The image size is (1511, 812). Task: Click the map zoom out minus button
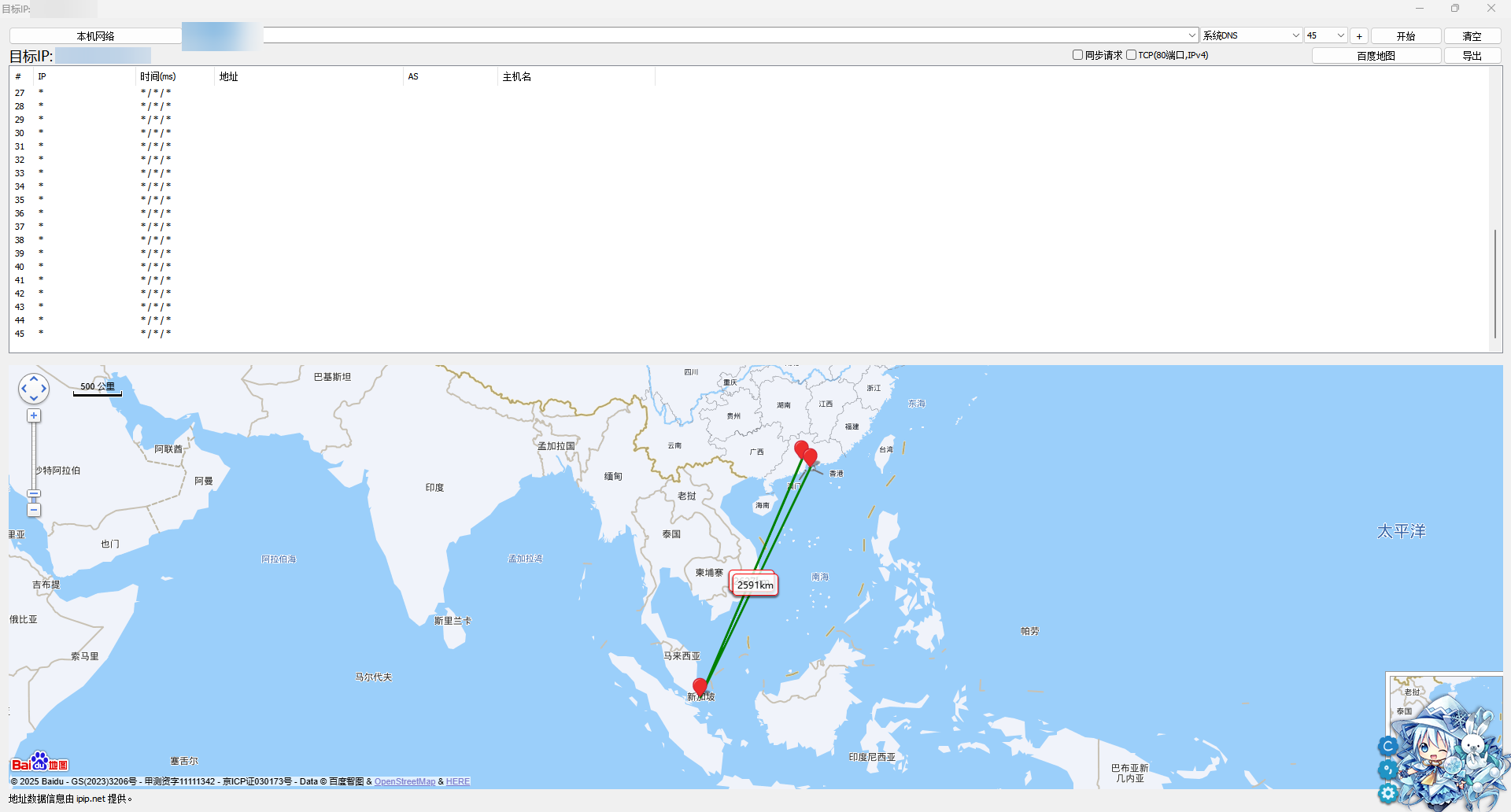[x=34, y=510]
